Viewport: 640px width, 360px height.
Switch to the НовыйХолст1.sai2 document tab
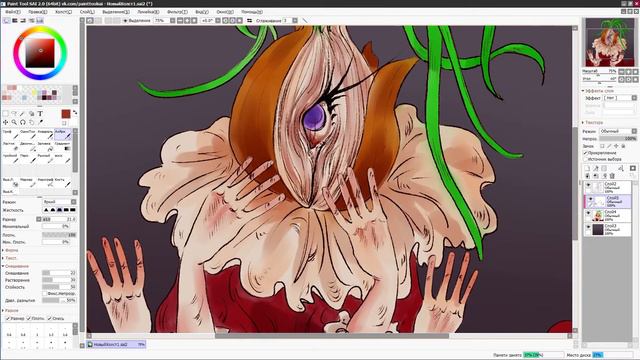coord(116,344)
